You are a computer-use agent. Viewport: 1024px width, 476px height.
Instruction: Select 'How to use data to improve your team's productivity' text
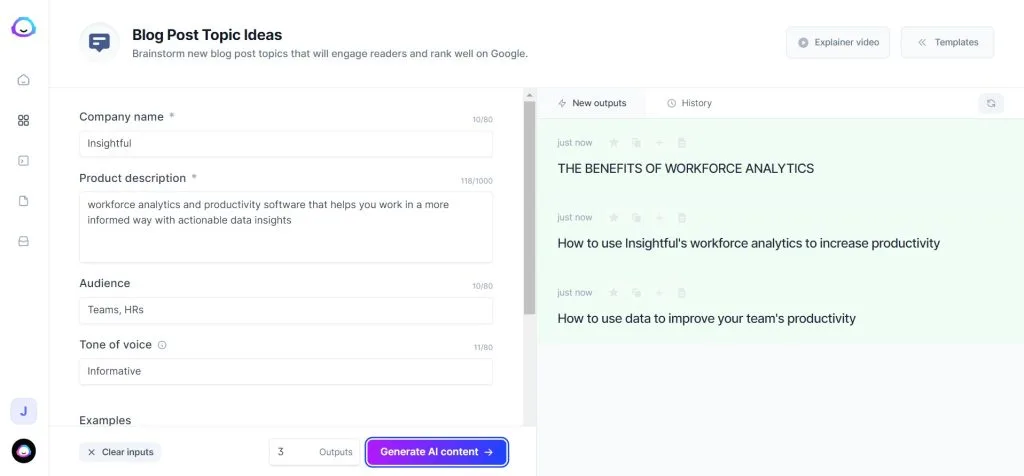pyautogui.click(x=707, y=319)
